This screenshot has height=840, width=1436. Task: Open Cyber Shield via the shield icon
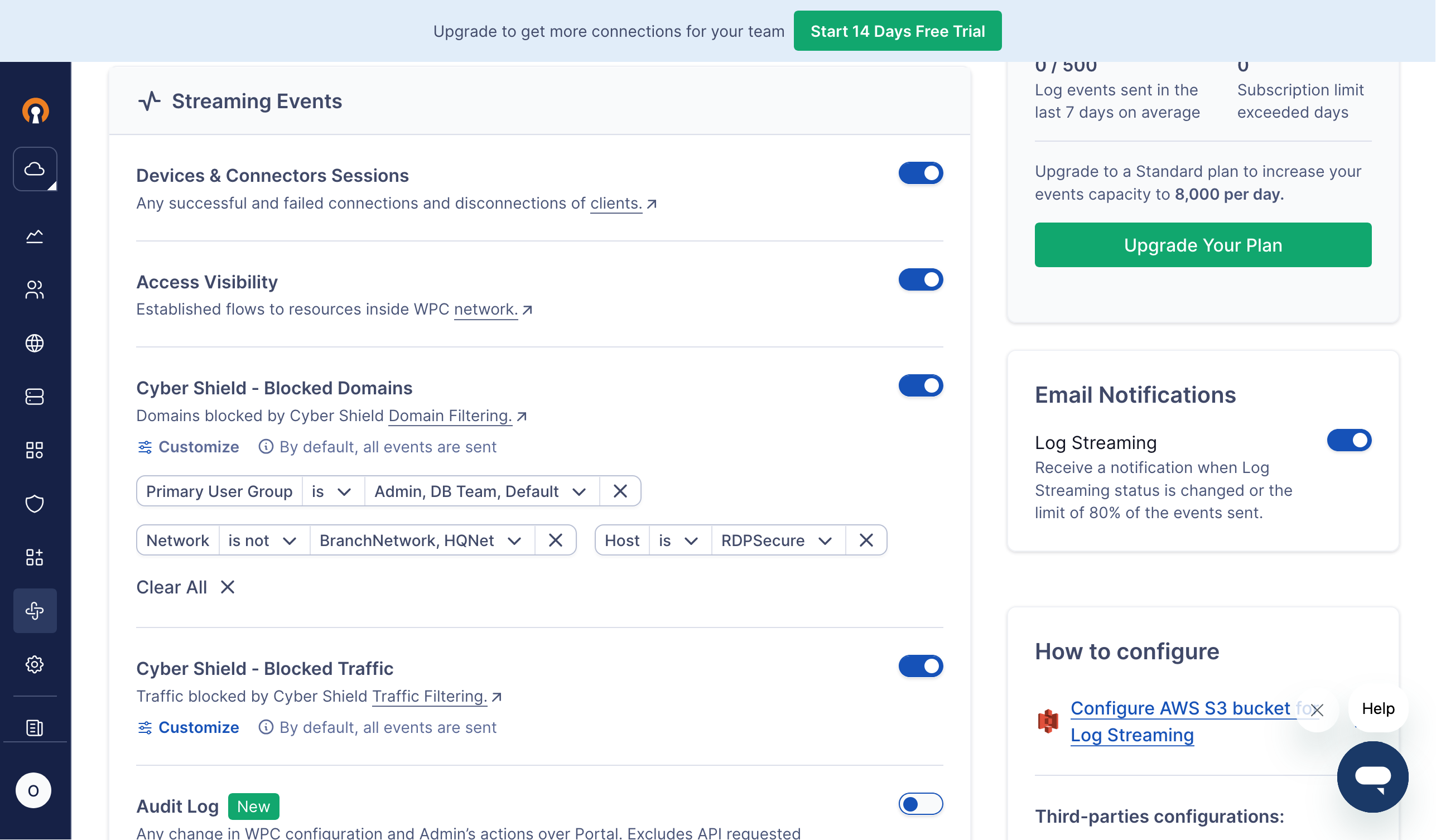(x=35, y=504)
